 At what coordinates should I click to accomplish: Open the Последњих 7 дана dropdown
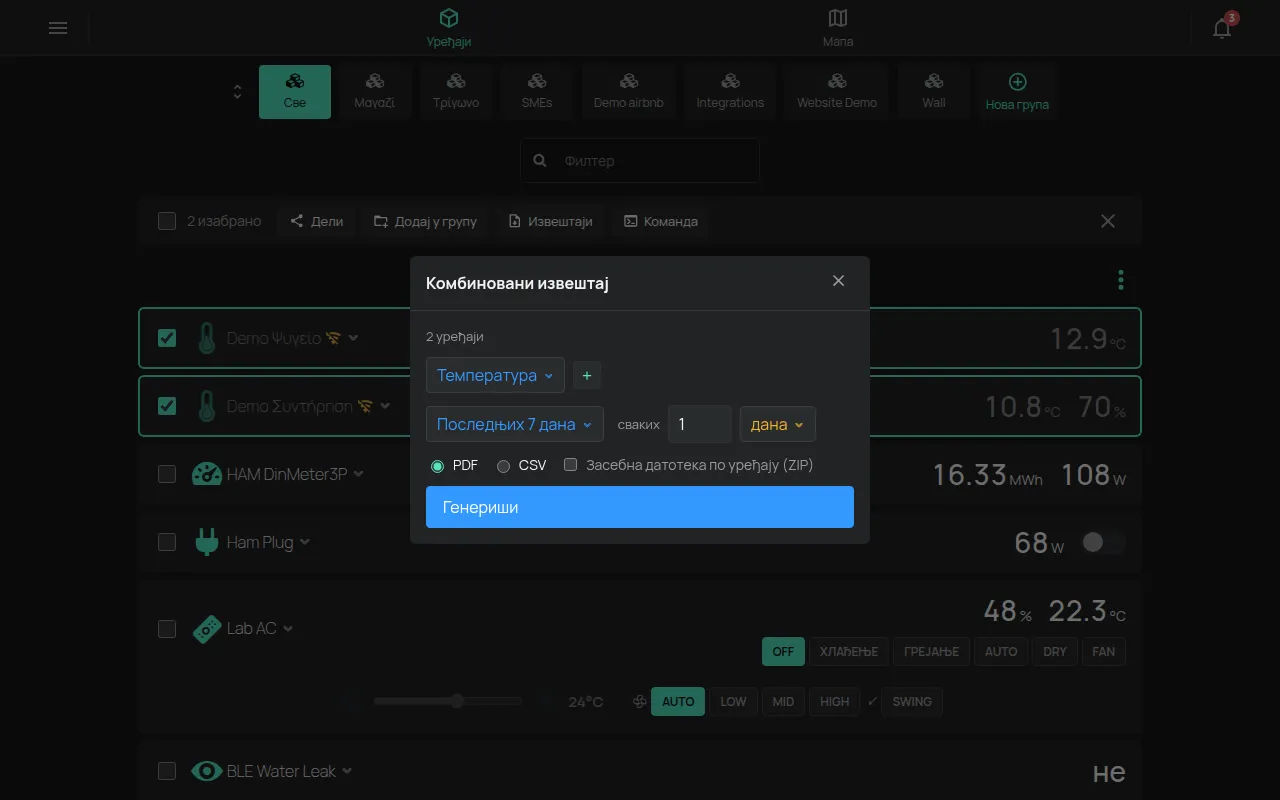(x=515, y=424)
